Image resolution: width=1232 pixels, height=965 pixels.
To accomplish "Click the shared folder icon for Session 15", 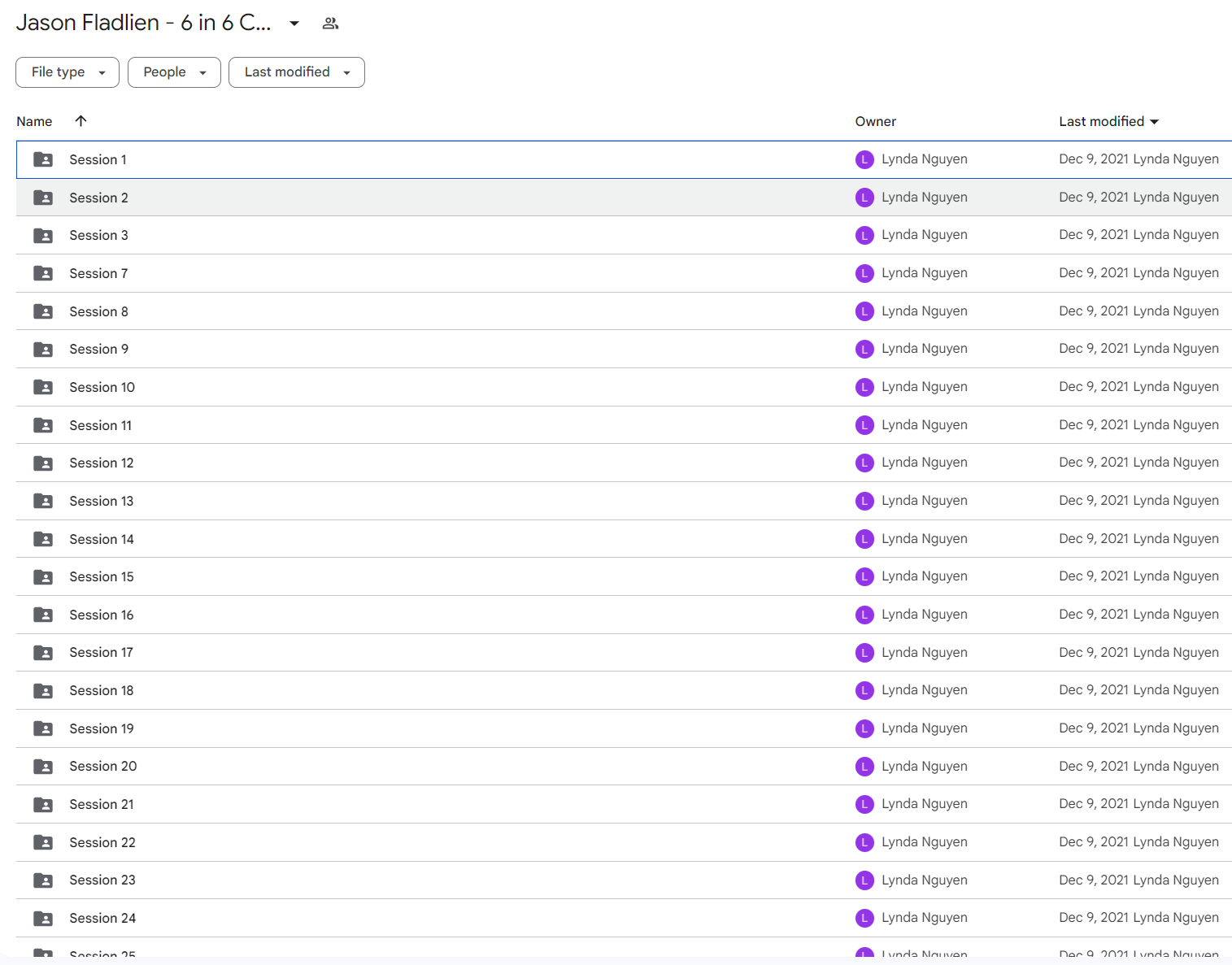I will [x=43, y=577].
